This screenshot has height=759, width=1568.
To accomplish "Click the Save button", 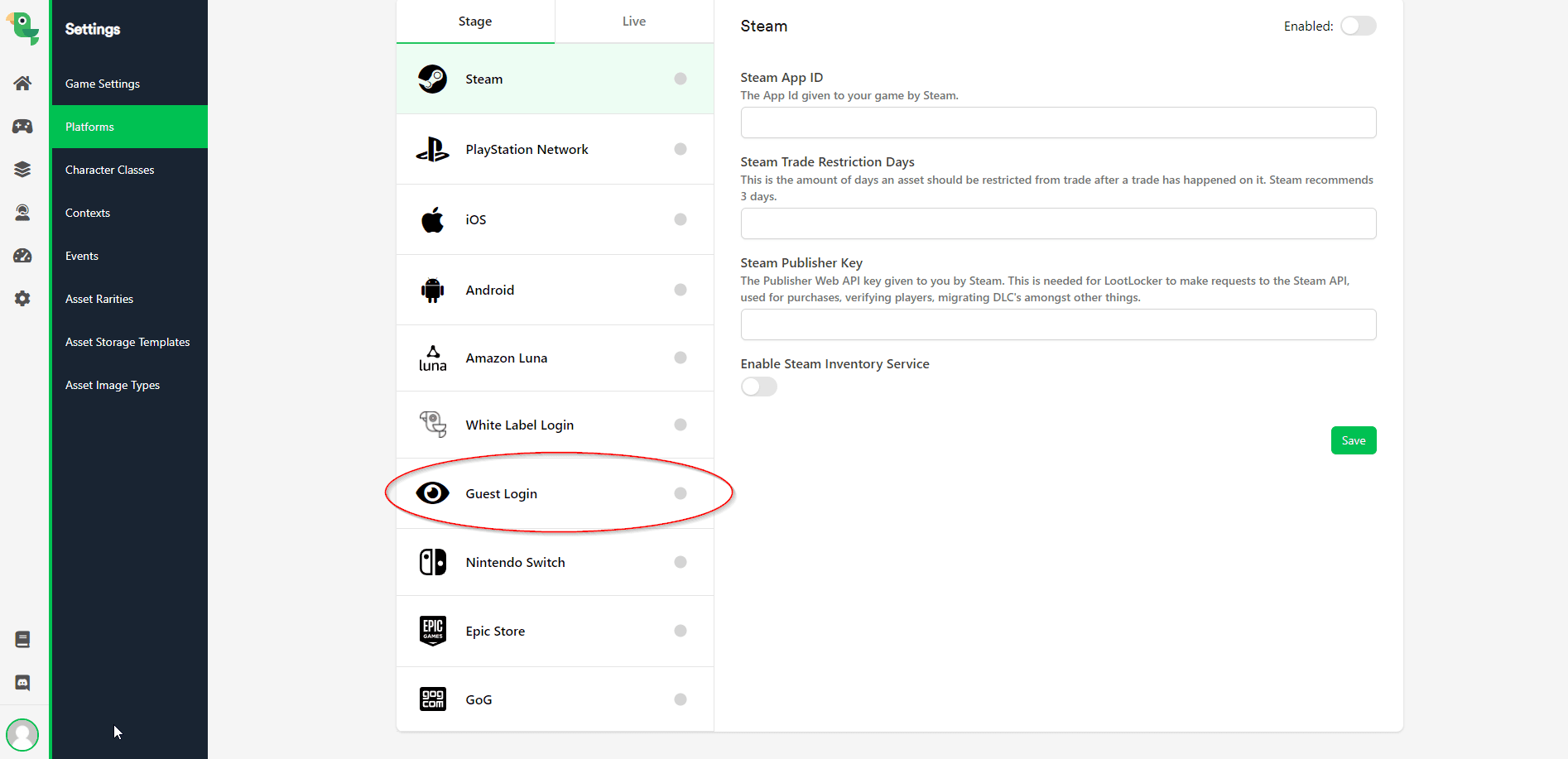I will pos(1353,440).
